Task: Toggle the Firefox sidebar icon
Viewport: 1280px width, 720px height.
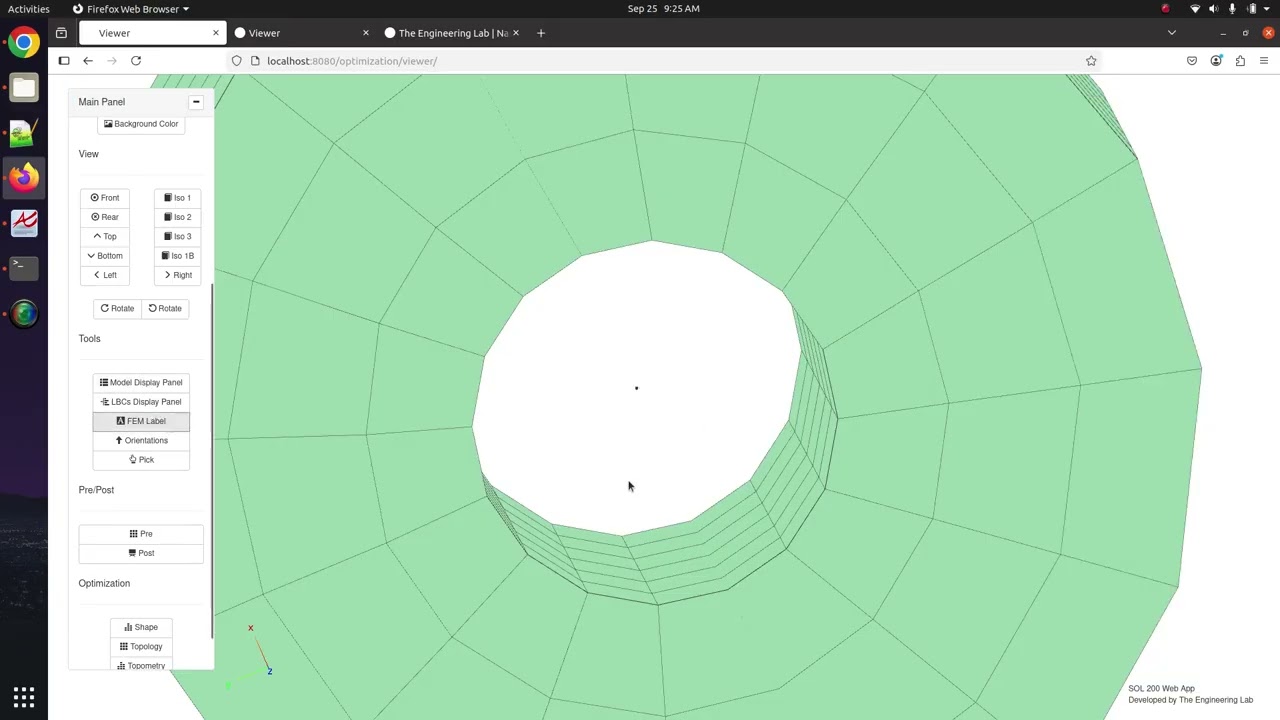Action: 64,61
